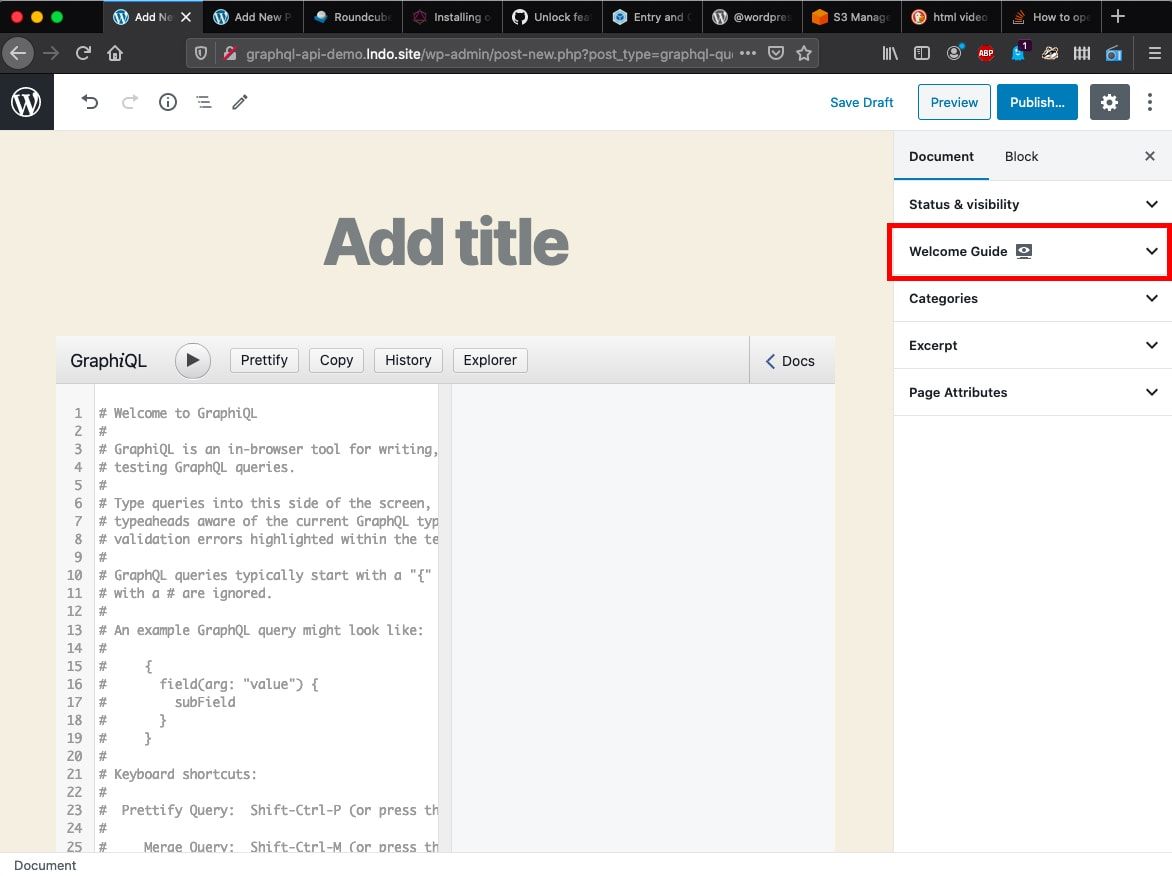Click Save Draft link
This screenshot has height=876, width=1172.
pos(861,101)
